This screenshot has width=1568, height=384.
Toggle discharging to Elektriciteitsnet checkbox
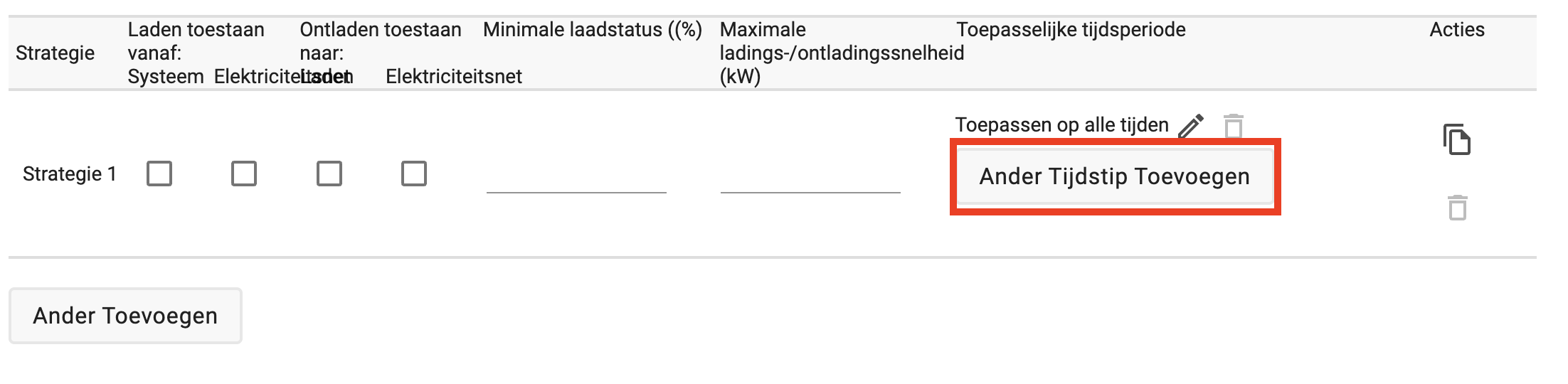tap(414, 174)
